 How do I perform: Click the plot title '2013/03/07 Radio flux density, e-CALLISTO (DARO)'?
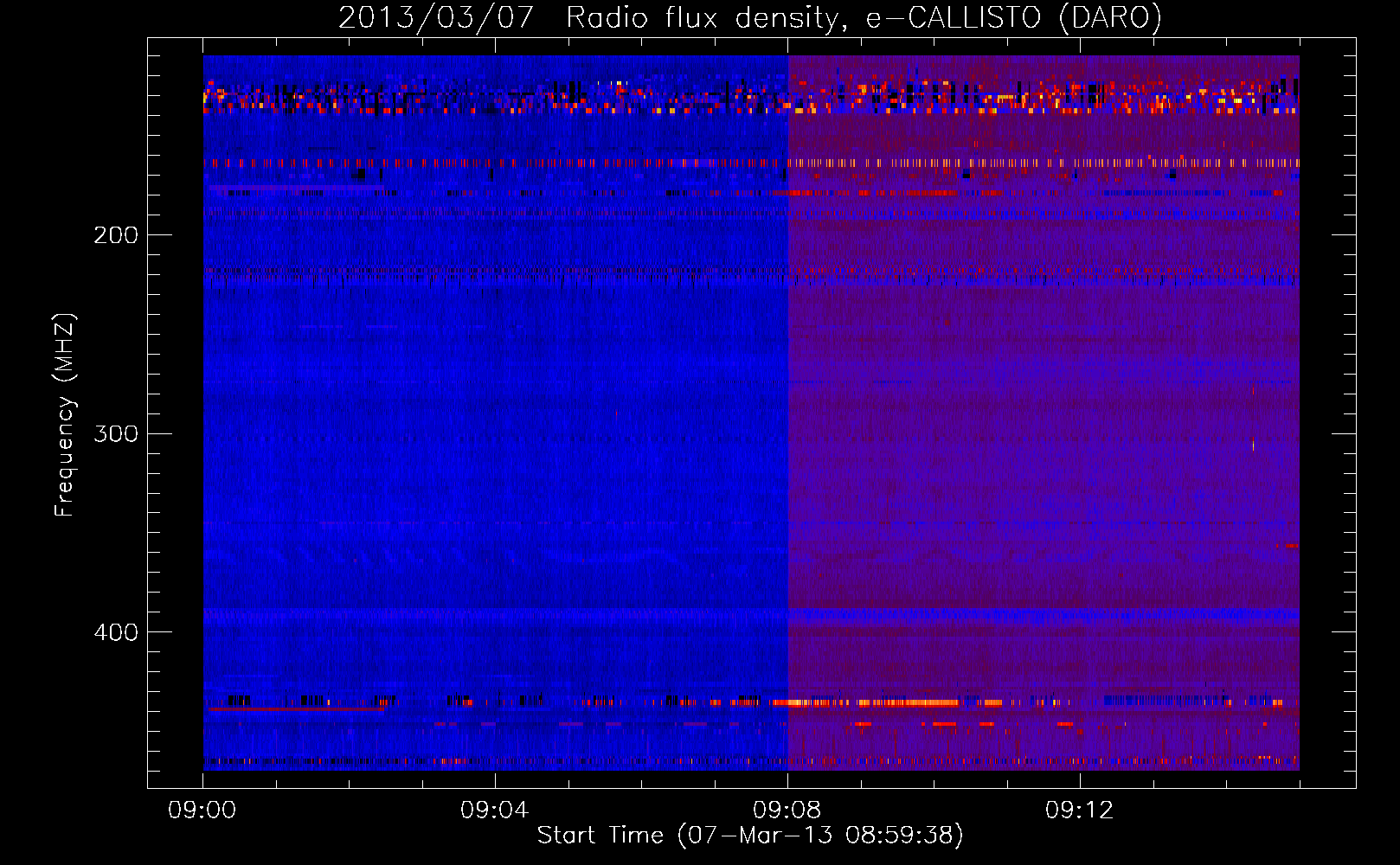[x=750, y=17]
